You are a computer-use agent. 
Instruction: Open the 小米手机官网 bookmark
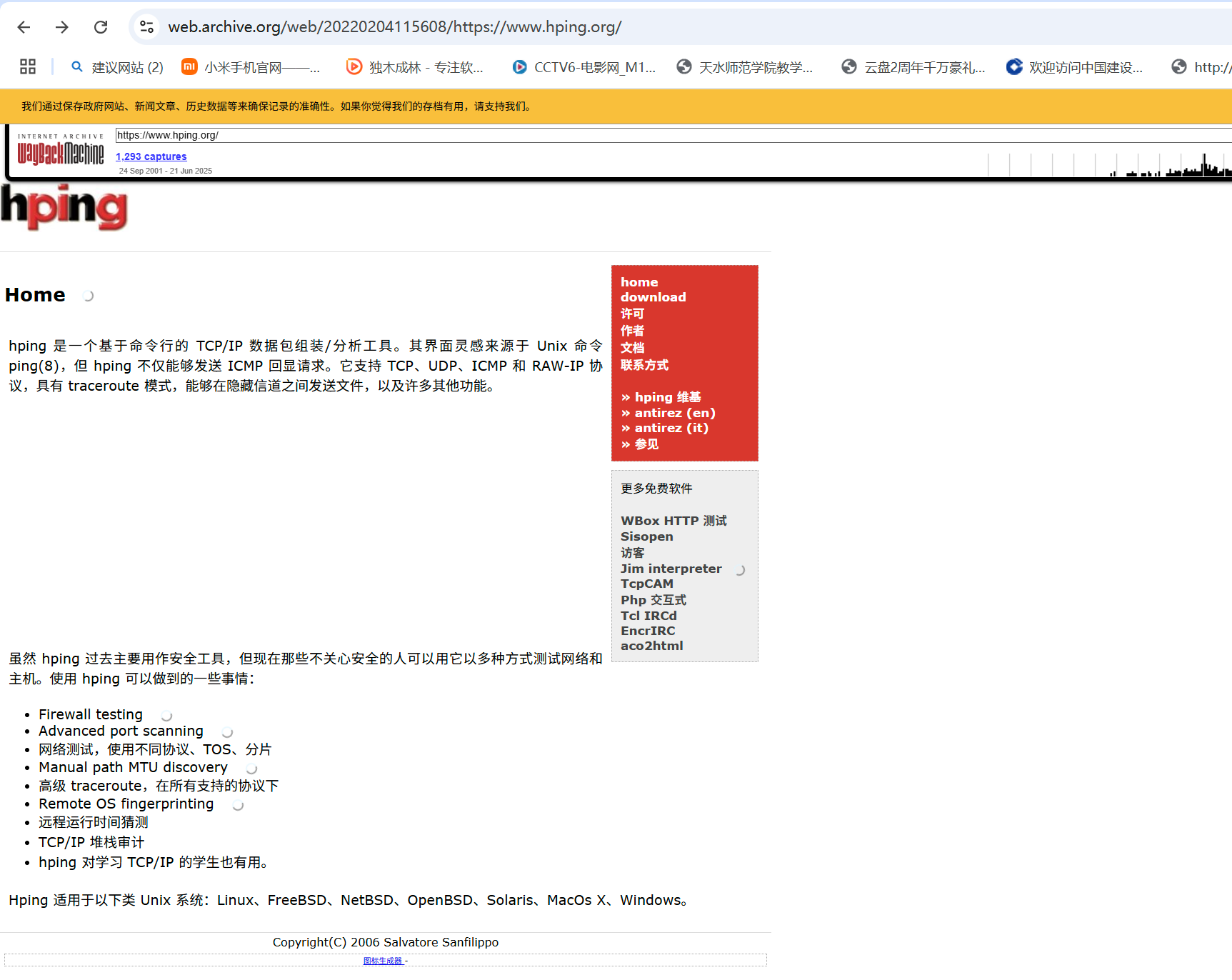click(x=251, y=67)
